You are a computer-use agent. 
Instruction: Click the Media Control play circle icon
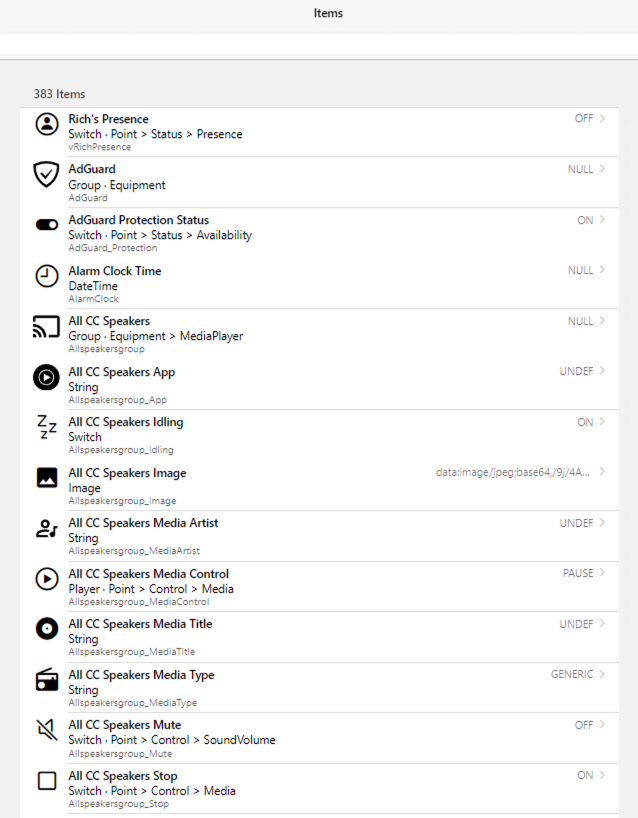point(47,579)
